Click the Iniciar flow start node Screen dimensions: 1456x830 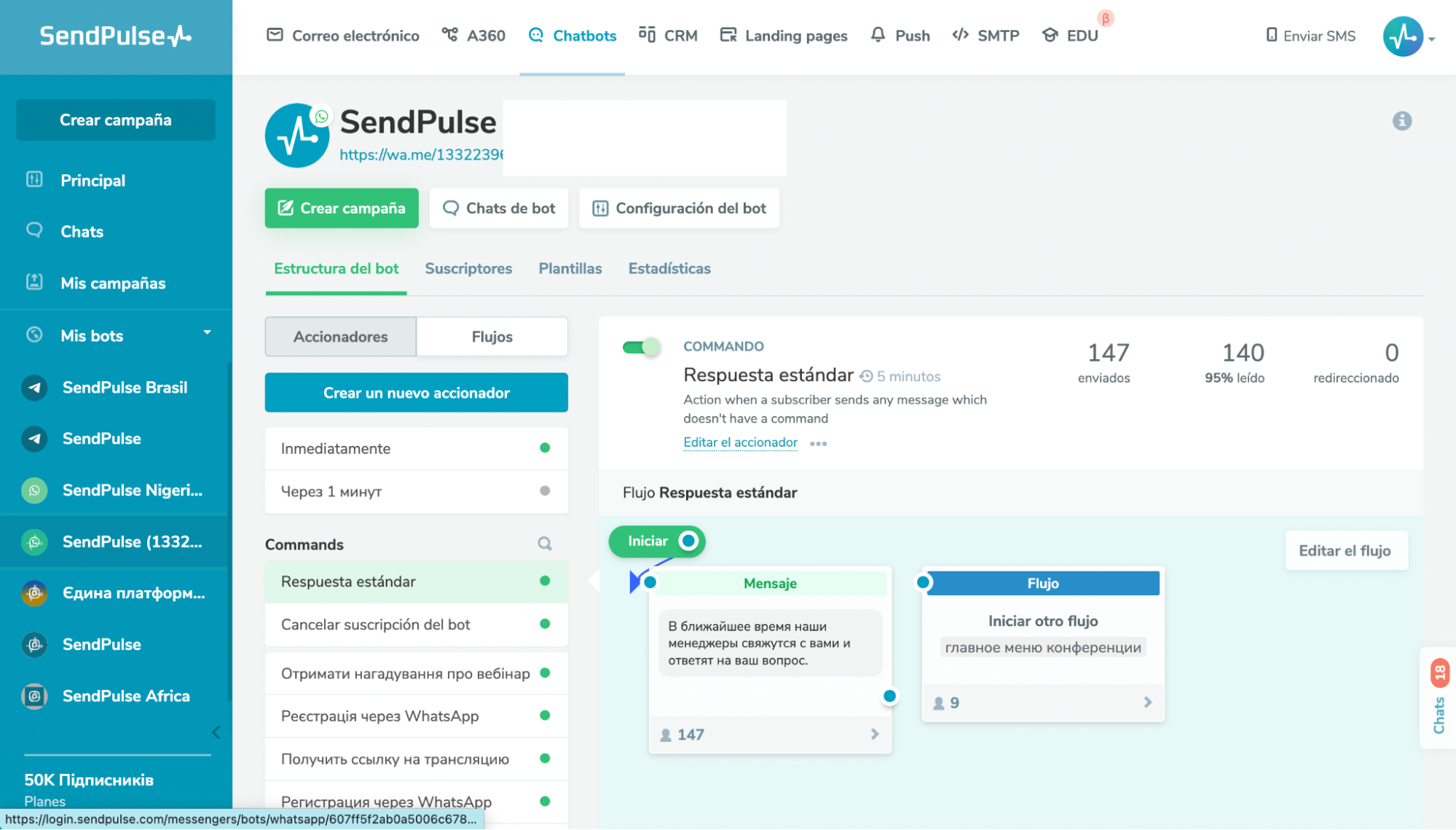click(657, 541)
